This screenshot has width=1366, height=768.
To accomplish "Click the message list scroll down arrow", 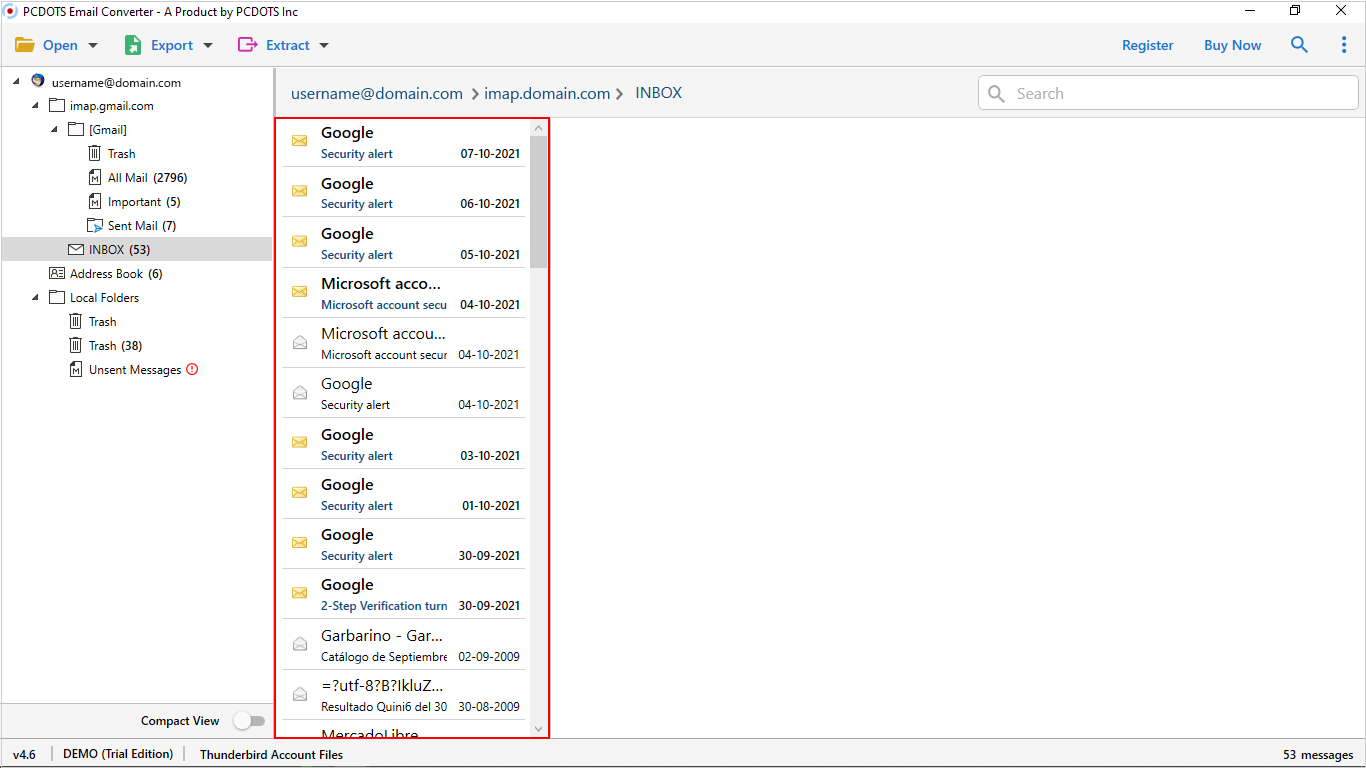I will pyautogui.click(x=539, y=729).
